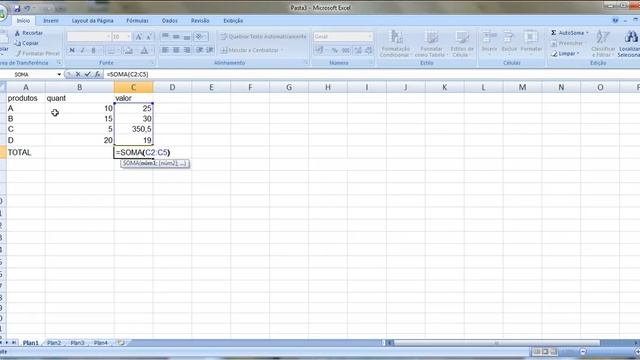
Task: Switch to the Inserir ribbon tab
Action: tap(51, 20)
